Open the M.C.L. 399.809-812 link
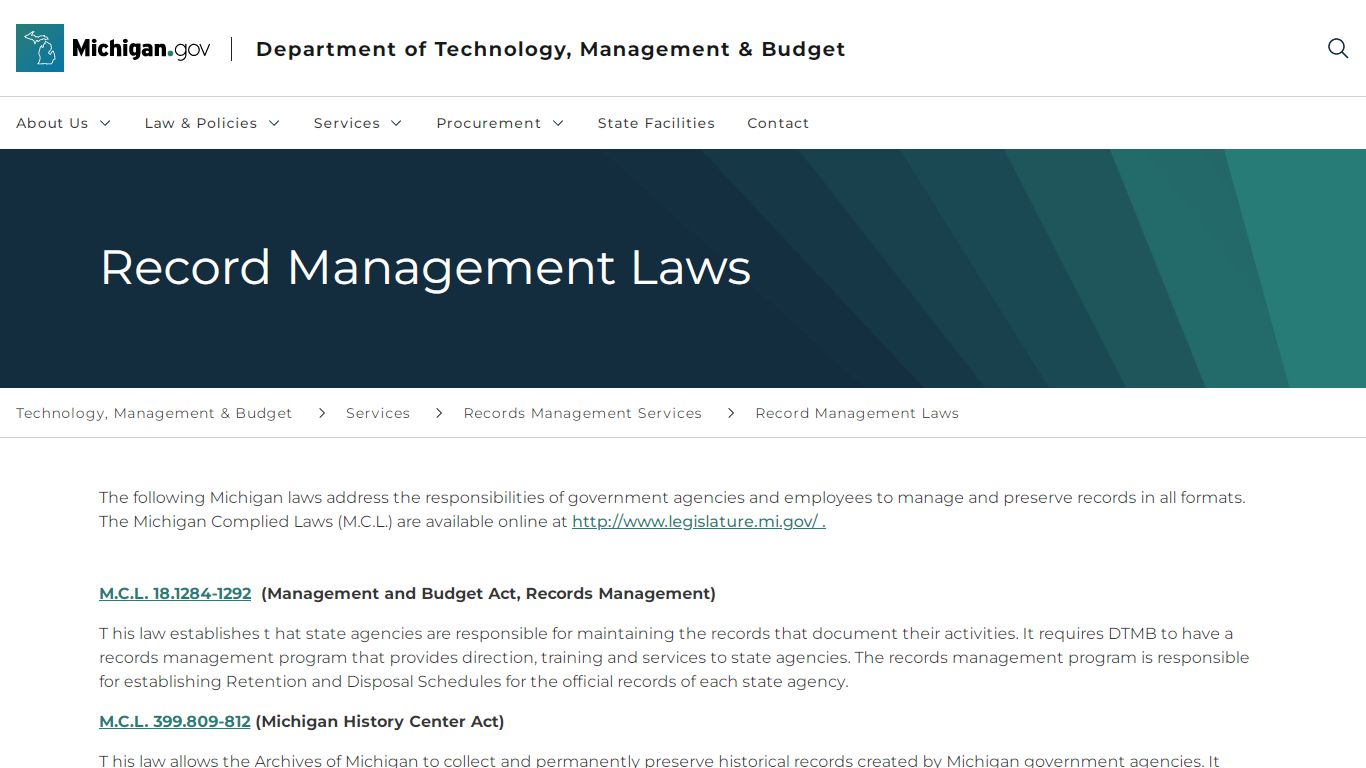The image size is (1366, 768). (x=175, y=721)
